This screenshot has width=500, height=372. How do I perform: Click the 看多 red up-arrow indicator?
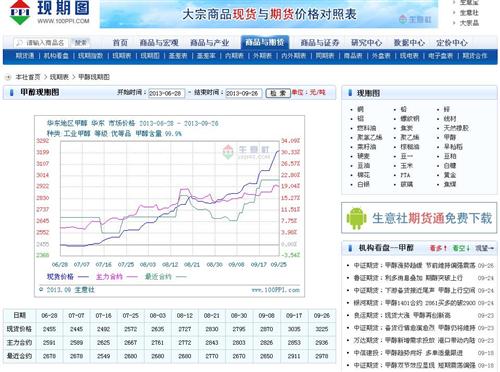pyautogui.click(x=438, y=248)
